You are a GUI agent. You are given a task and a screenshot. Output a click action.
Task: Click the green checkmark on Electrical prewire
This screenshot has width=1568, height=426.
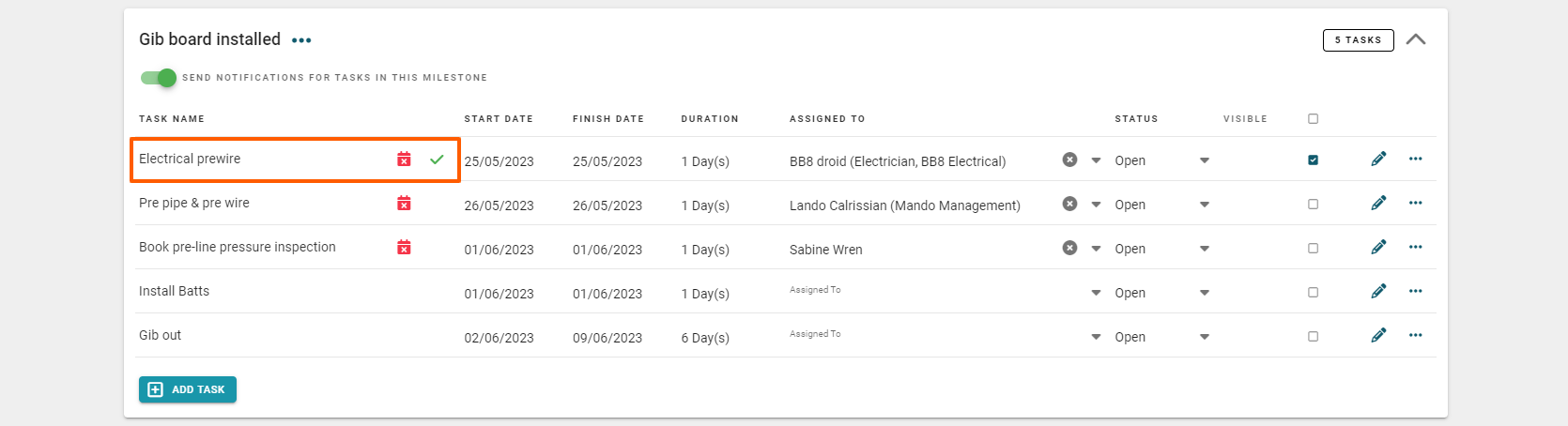pos(437,160)
